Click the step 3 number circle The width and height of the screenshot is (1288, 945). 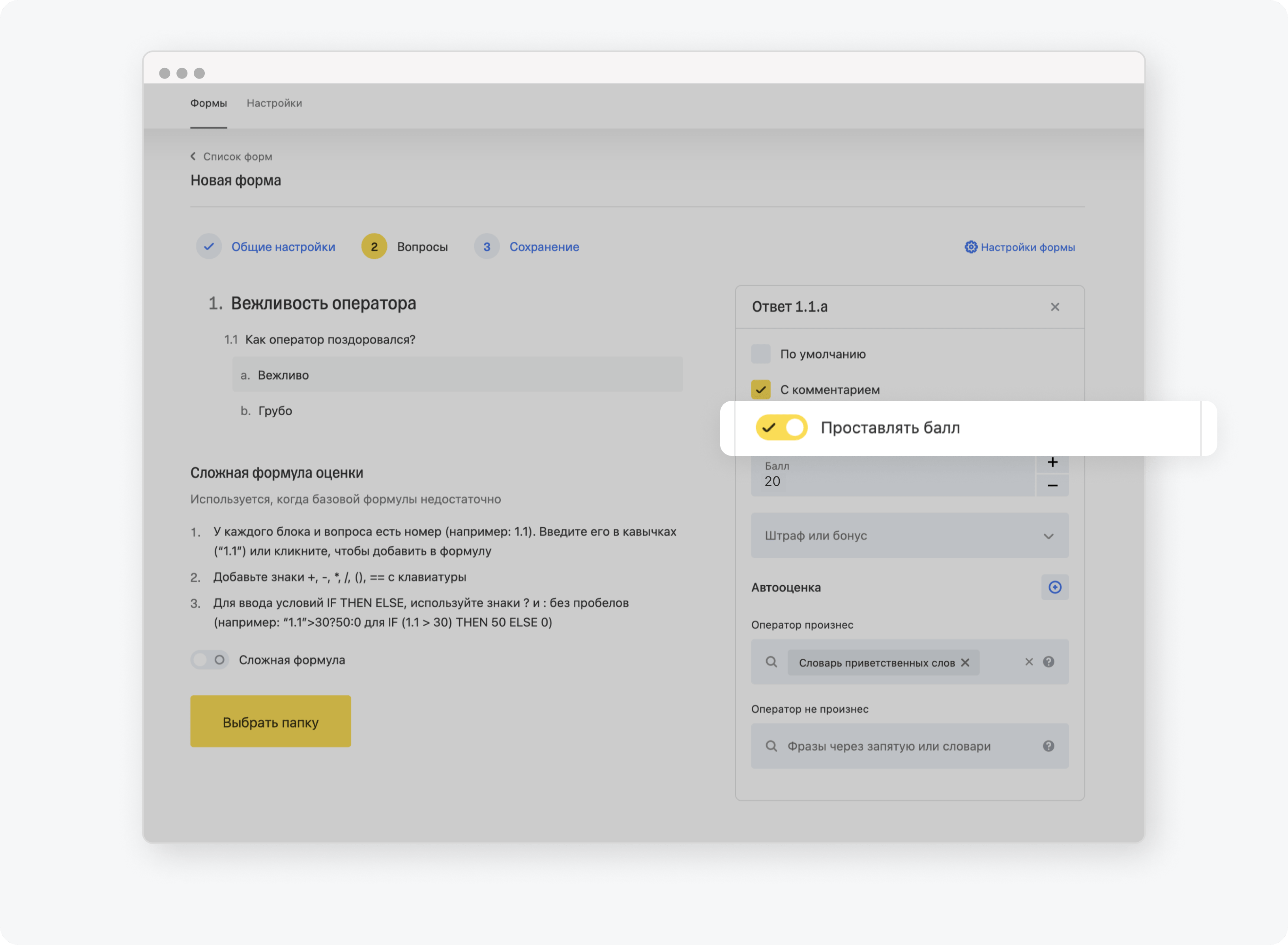coord(487,247)
